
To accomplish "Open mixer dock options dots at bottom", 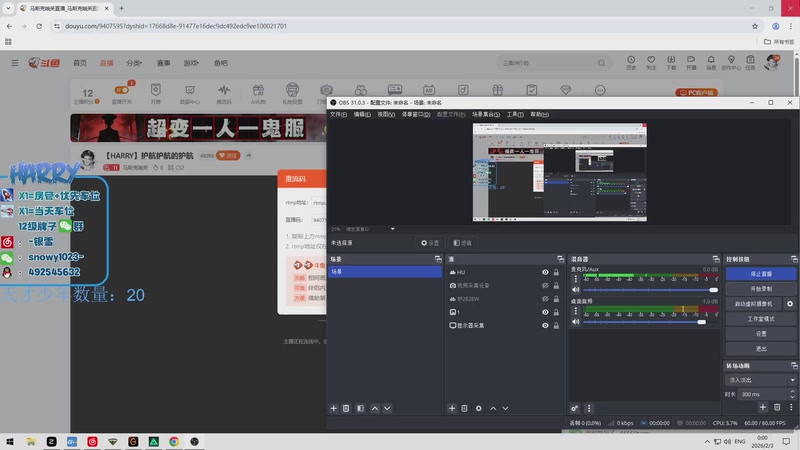I will pyautogui.click(x=589, y=408).
